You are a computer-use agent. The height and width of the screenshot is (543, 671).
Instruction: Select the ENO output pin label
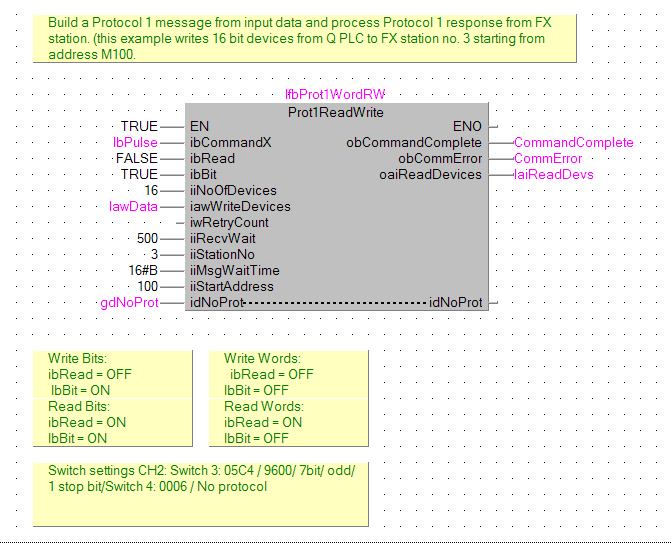pyautogui.click(x=467, y=126)
